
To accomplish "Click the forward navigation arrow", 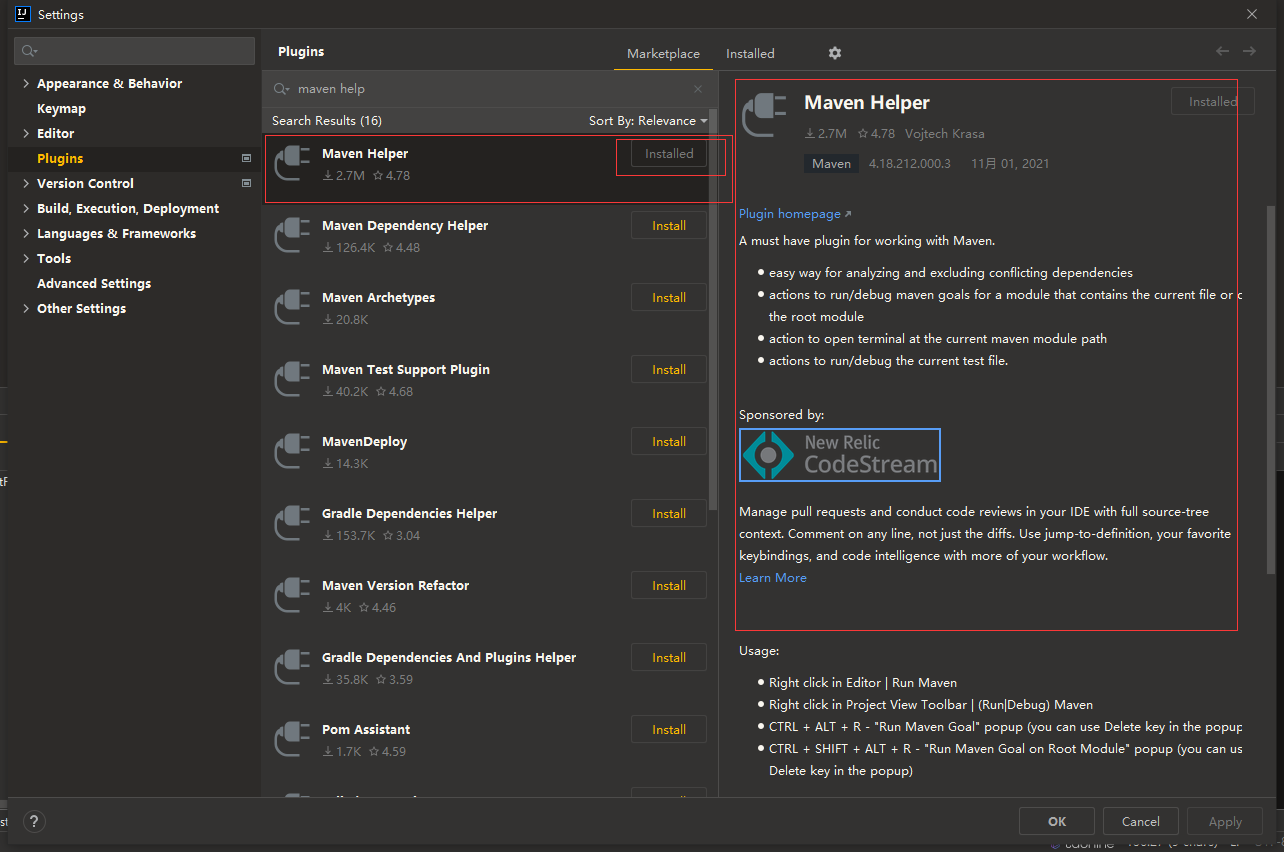I will click(x=1249, y=51).
